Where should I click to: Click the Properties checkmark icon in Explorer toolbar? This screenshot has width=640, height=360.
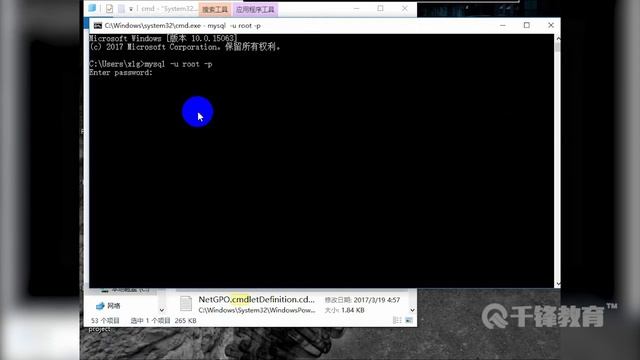click(x=109, y=9)
